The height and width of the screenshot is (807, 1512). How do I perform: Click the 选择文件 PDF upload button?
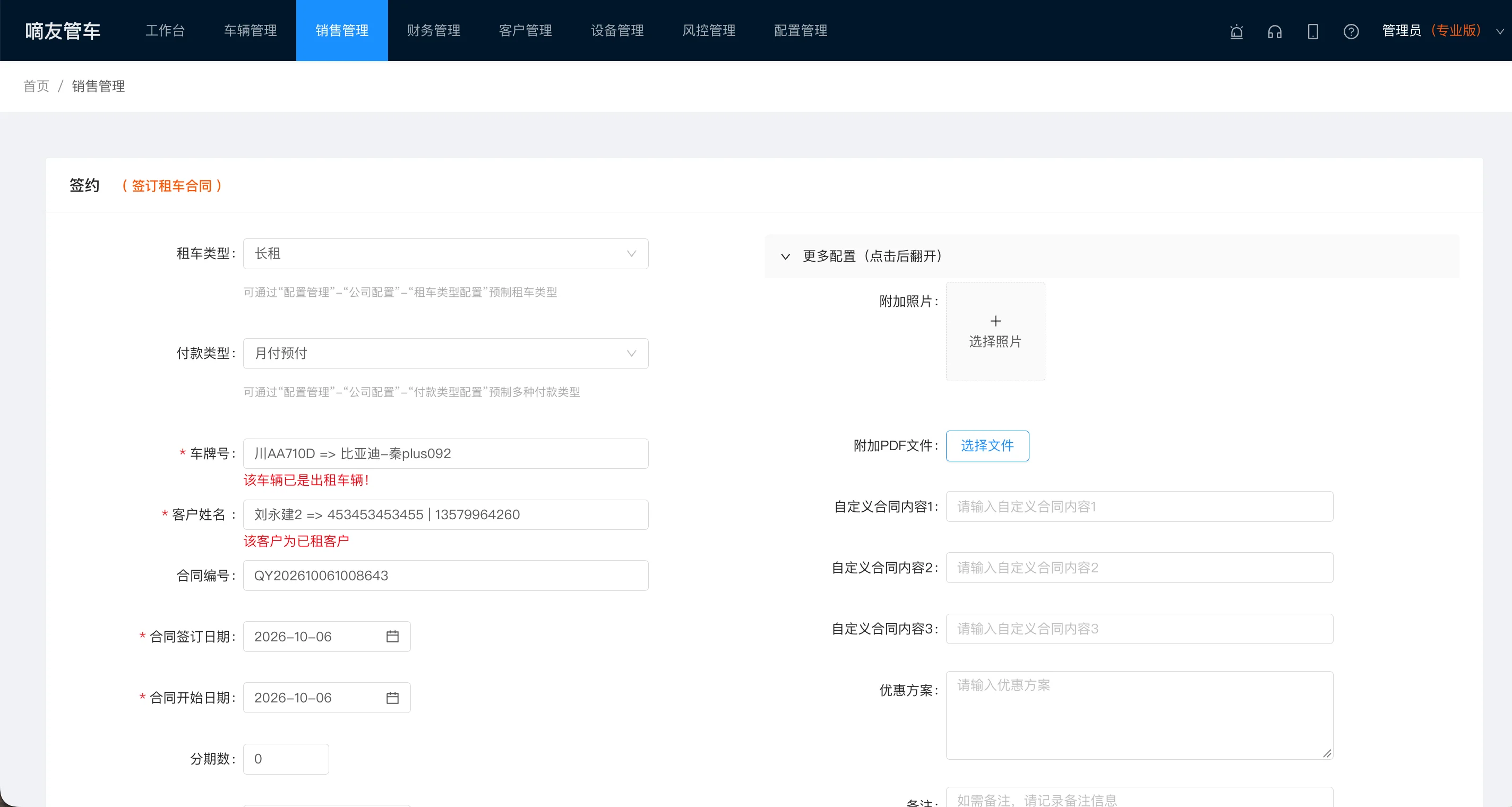point(987,446)
